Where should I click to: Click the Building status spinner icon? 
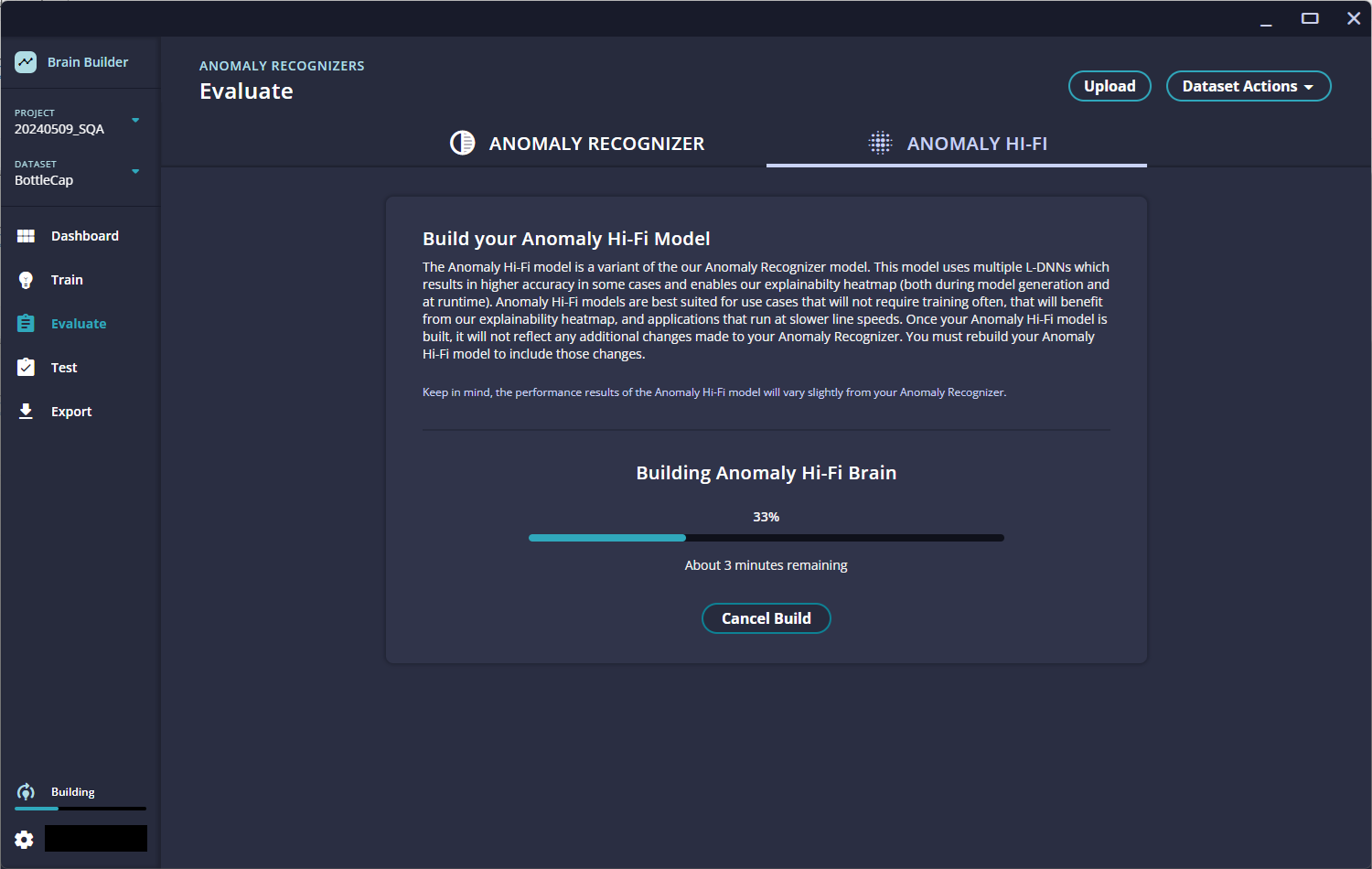coord(26,792)
